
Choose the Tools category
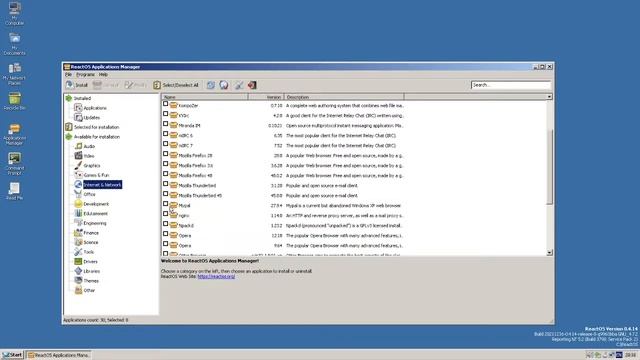[x=89, y=252]
